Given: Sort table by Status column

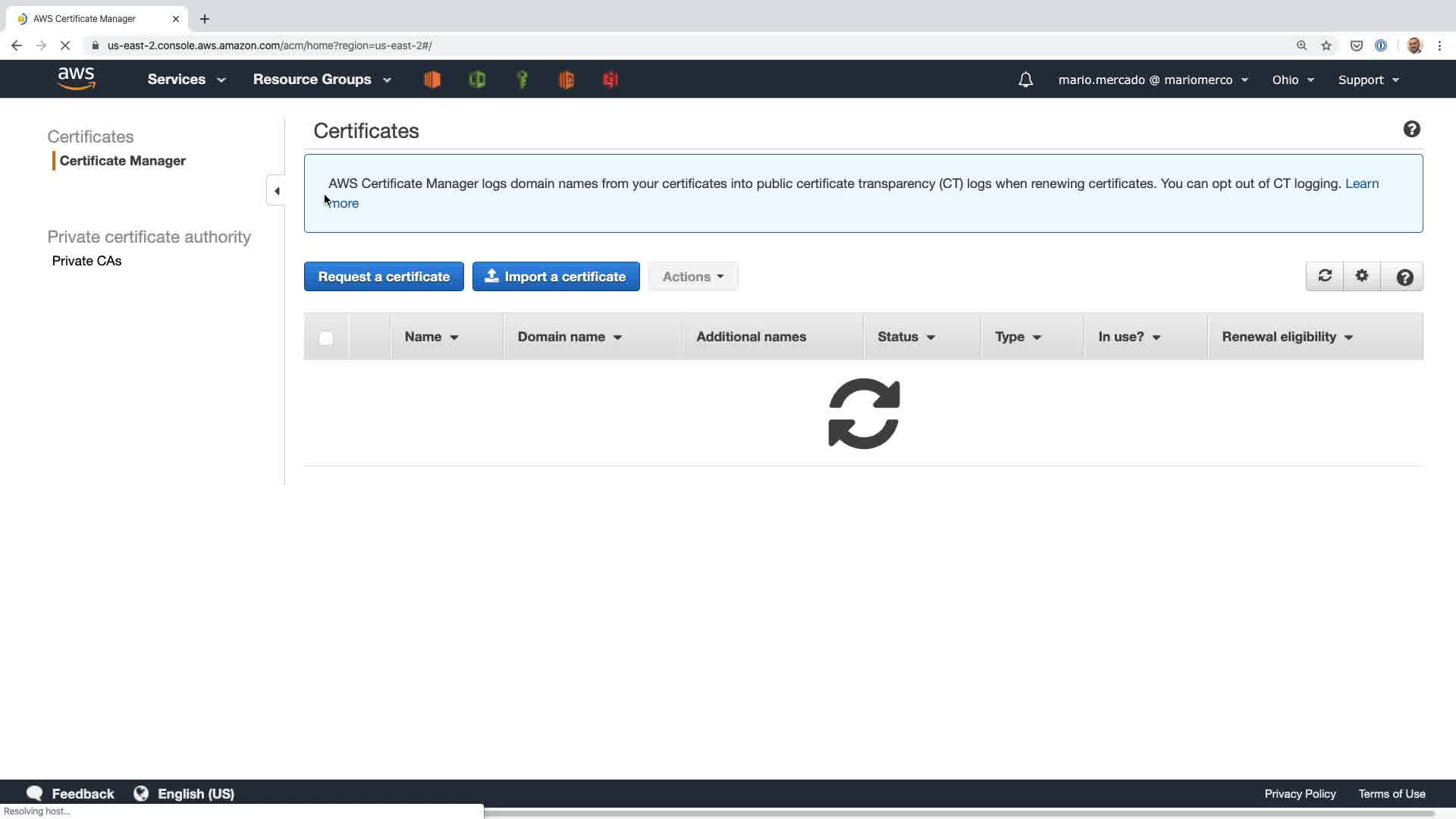Looking at the screenshot, I should point(906,337).
